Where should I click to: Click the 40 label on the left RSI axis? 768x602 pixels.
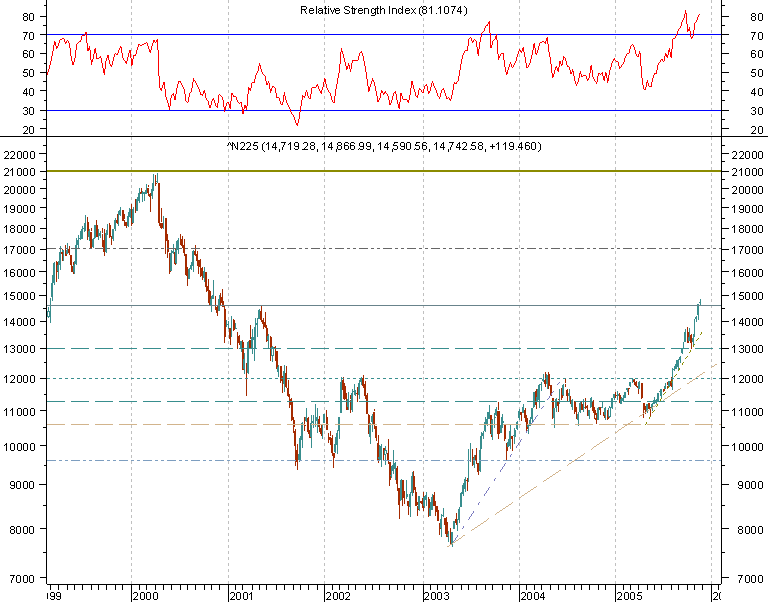point(28,92)
